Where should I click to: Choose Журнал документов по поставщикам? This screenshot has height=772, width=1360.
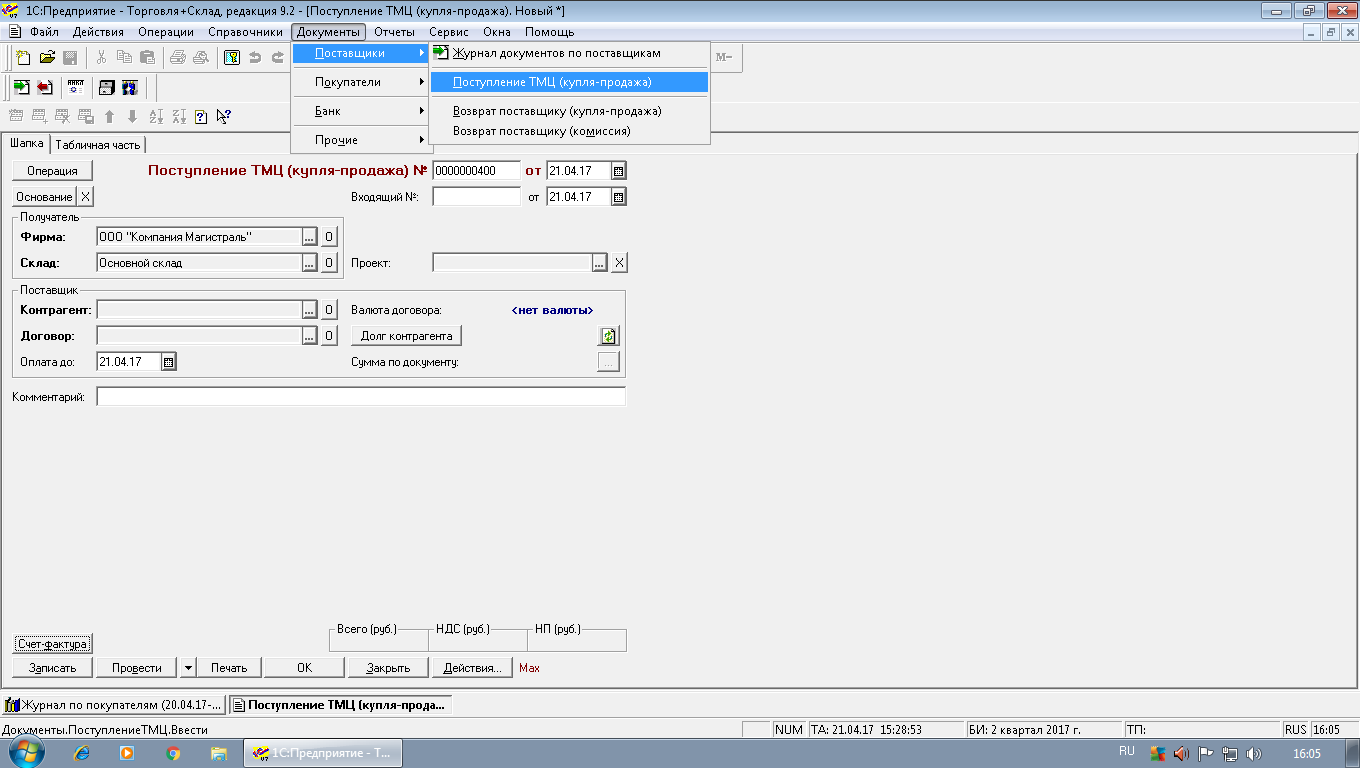point(556,53)
